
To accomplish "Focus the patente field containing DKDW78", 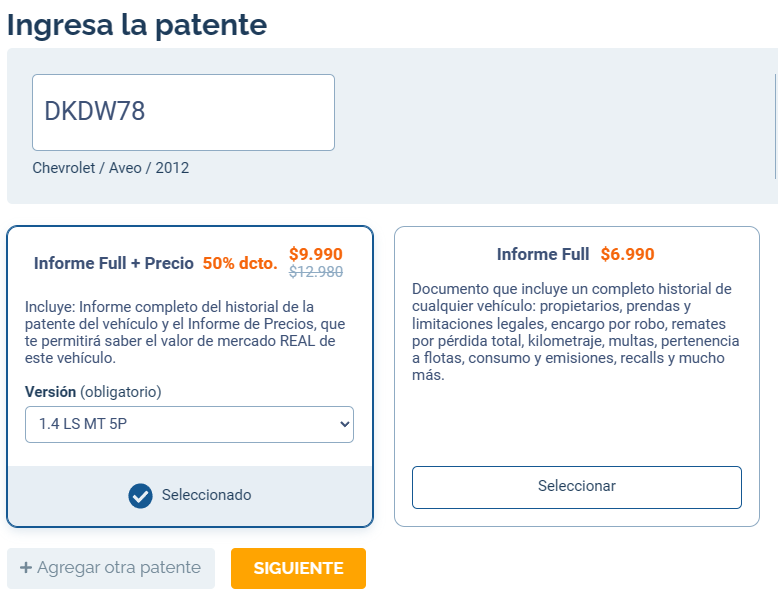I will 184,112.
